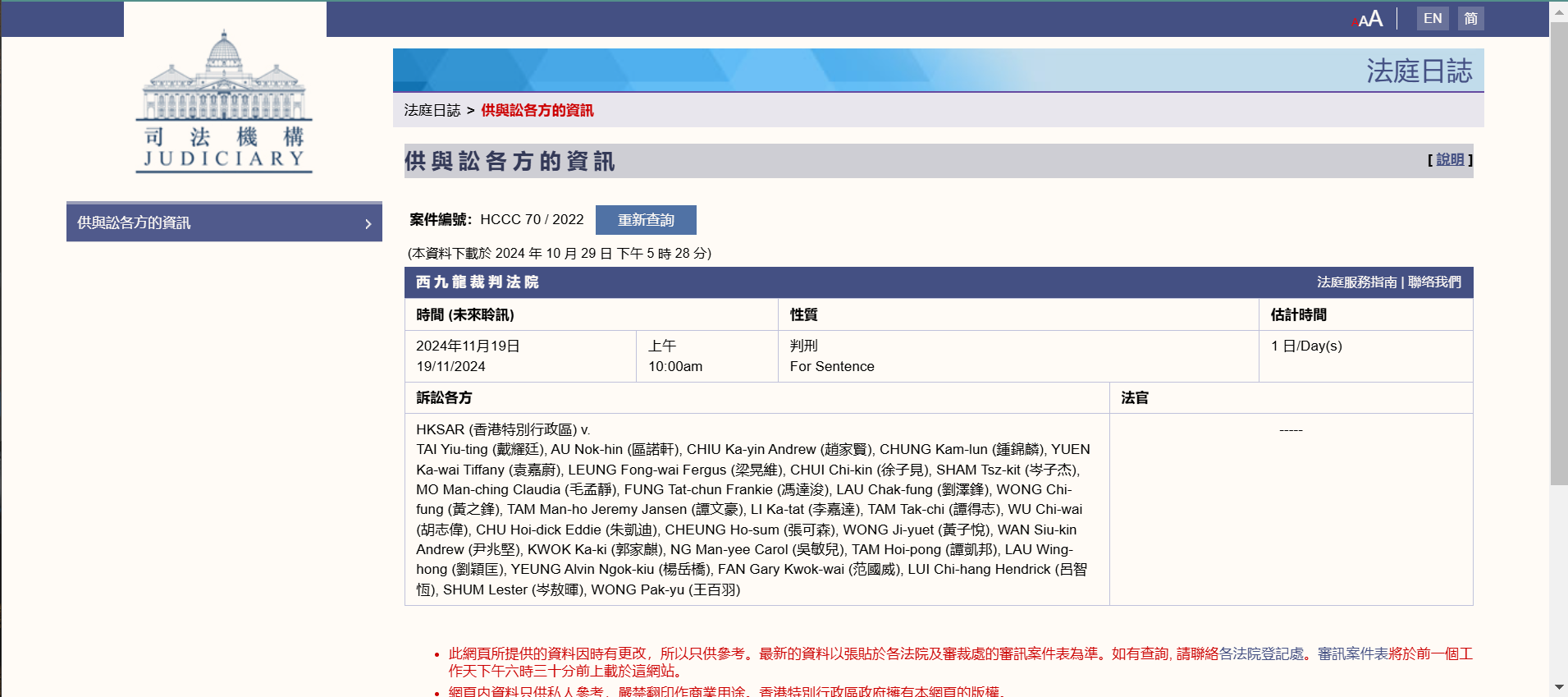Open the 供與訟各方的資訊 sidebar menu item

134,223
